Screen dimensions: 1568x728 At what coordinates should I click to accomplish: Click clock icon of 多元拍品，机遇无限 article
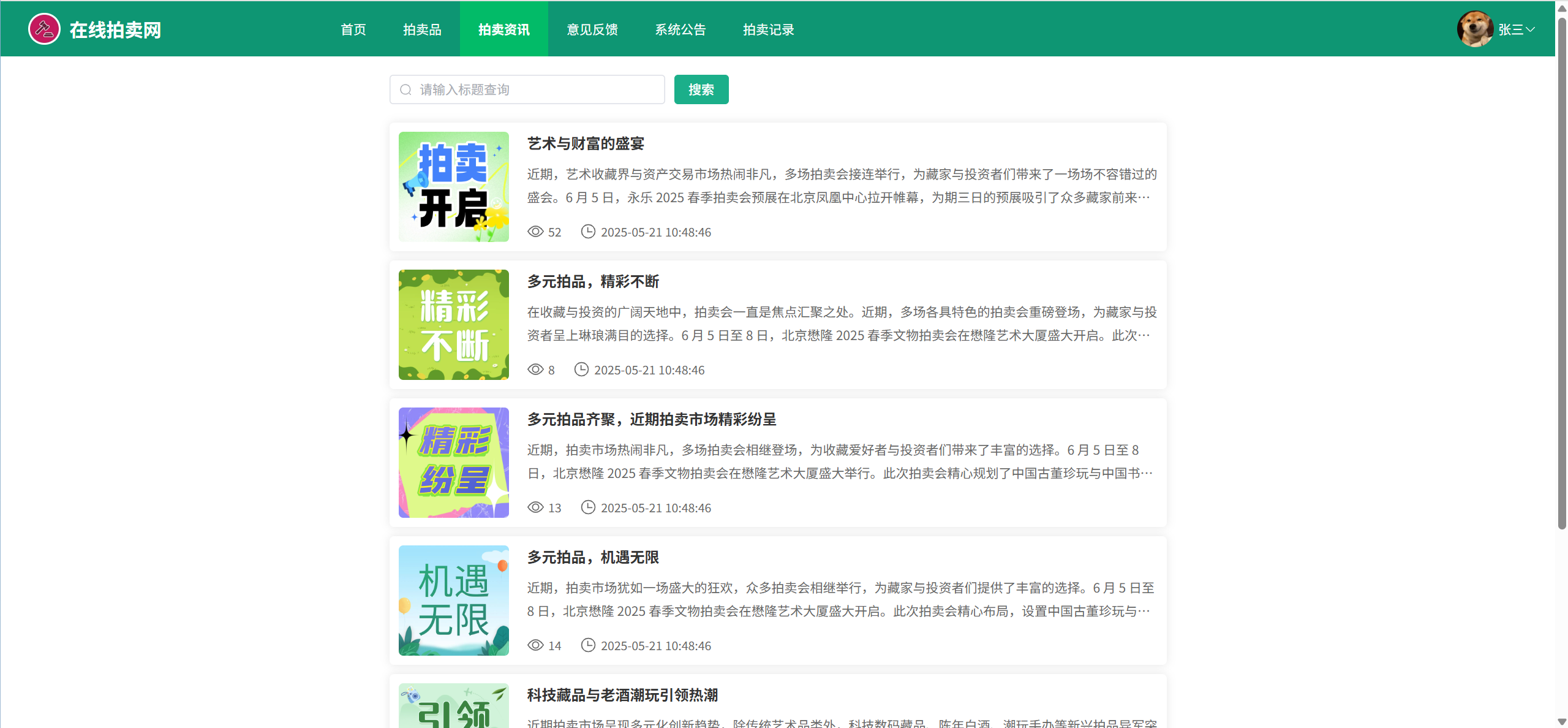pos(588,645)
